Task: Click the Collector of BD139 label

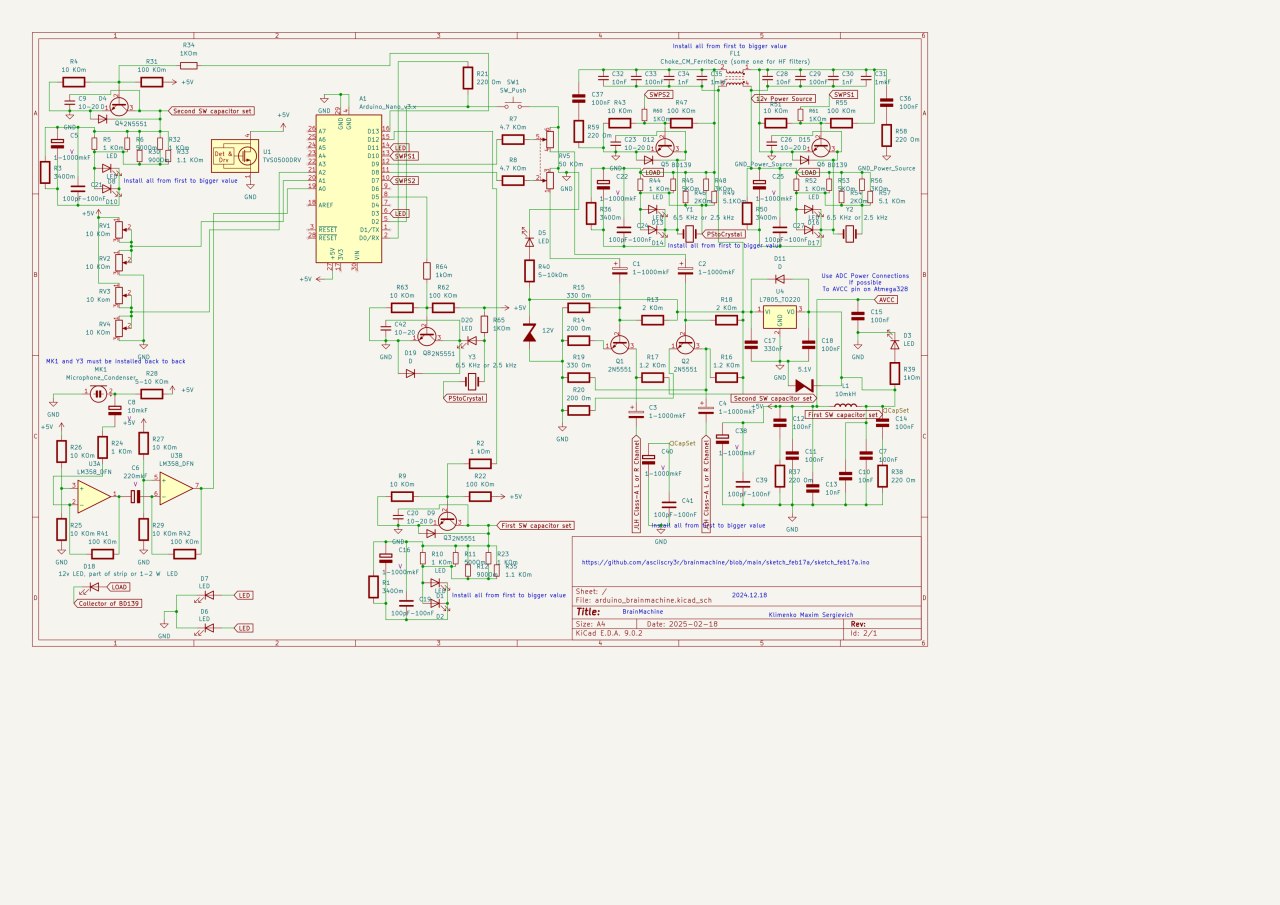Action: pos(109,603)
